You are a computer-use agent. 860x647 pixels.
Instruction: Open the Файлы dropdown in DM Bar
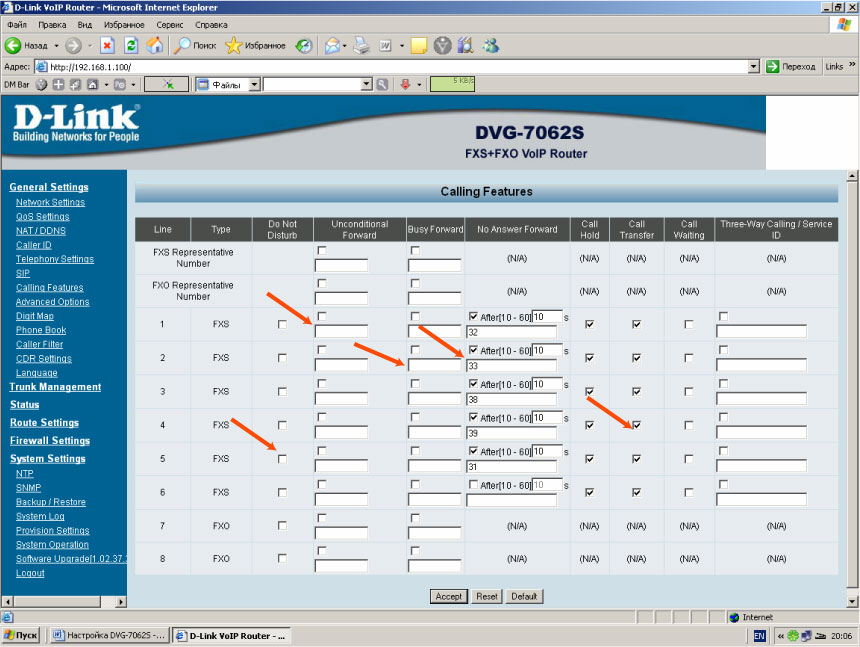[254, 85]
